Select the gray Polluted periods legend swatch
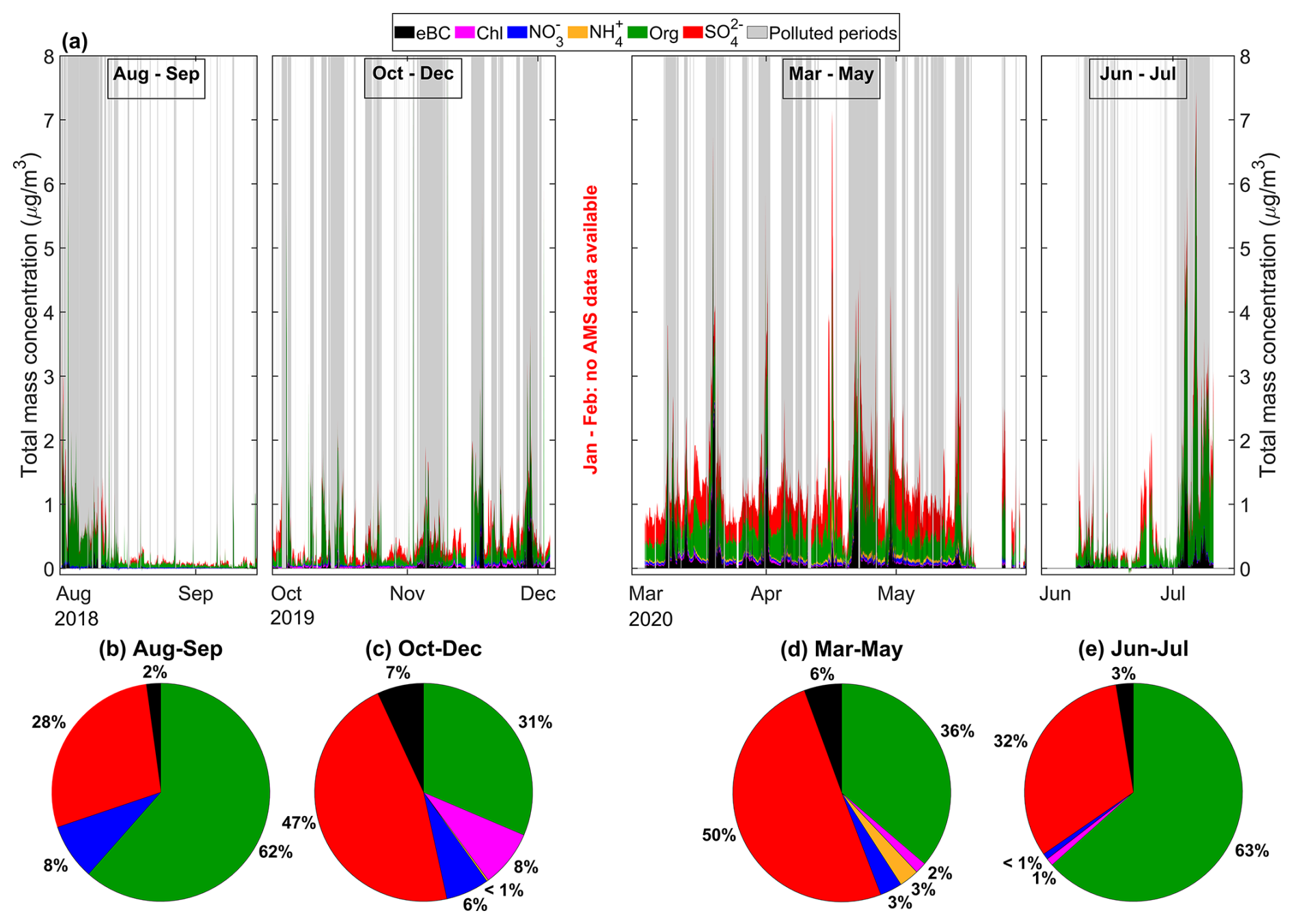Screen dimensions: 1293x924 pyautogui.click(x=757, y=32)
